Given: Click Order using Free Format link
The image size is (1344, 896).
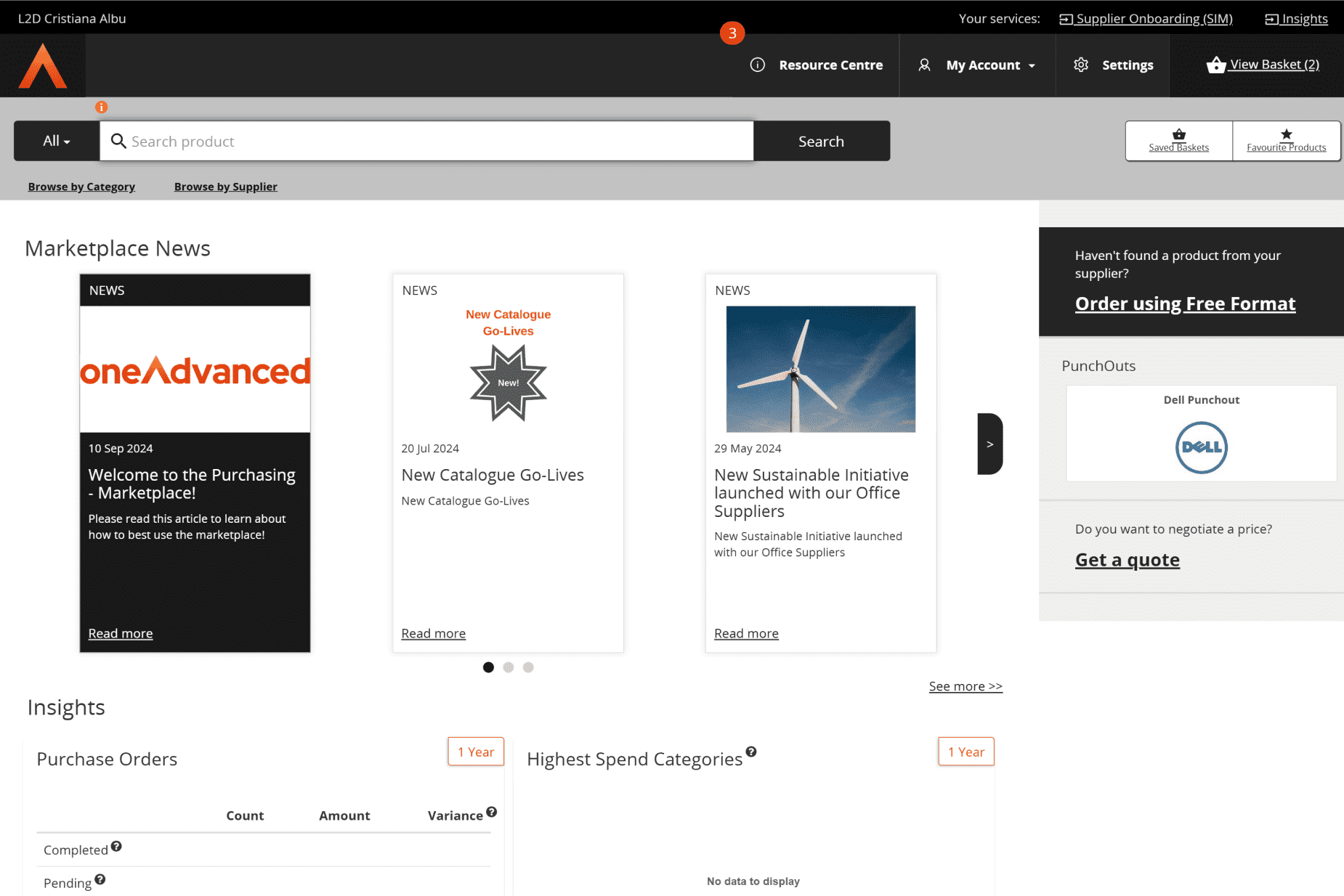Looking at the screenshot, I should pos(1185,304).
